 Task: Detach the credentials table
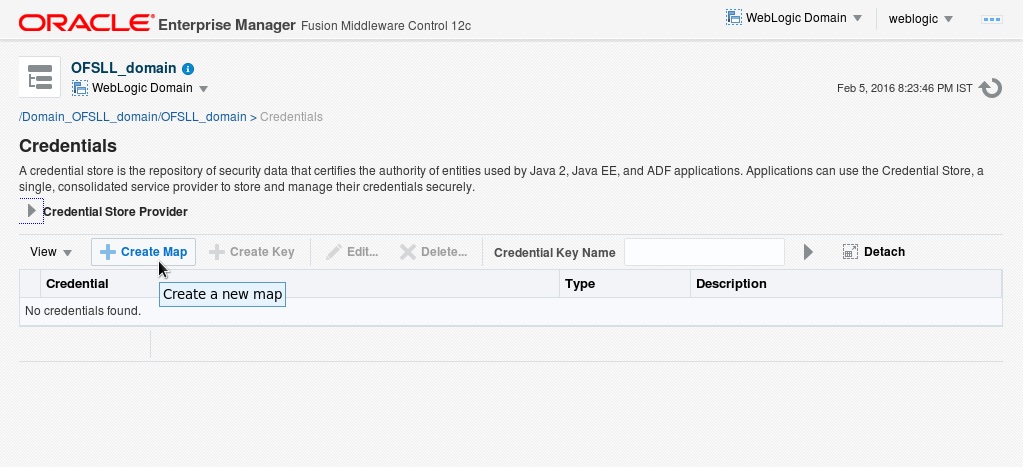pyautogui.click(x=874, y=252)
